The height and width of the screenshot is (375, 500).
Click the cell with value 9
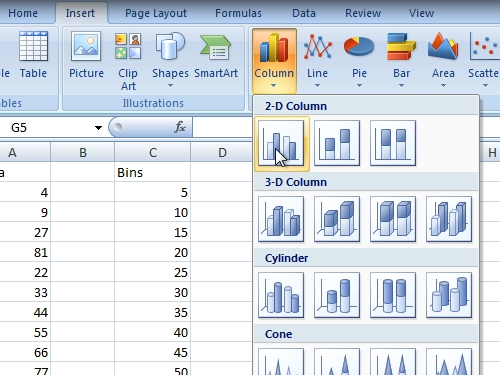(x=25, y=212)
